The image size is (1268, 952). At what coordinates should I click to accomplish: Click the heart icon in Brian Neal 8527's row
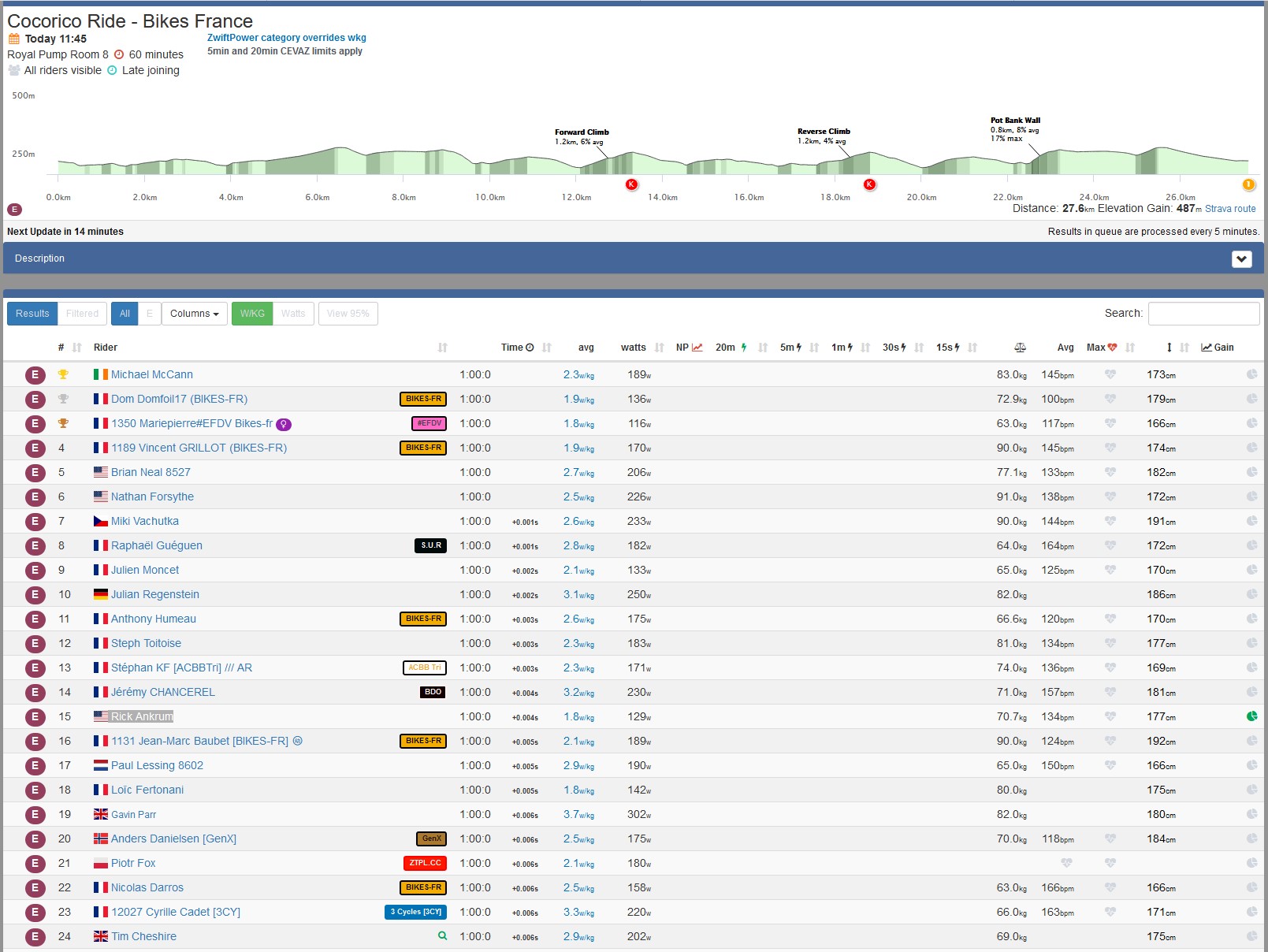[1110, 472]
